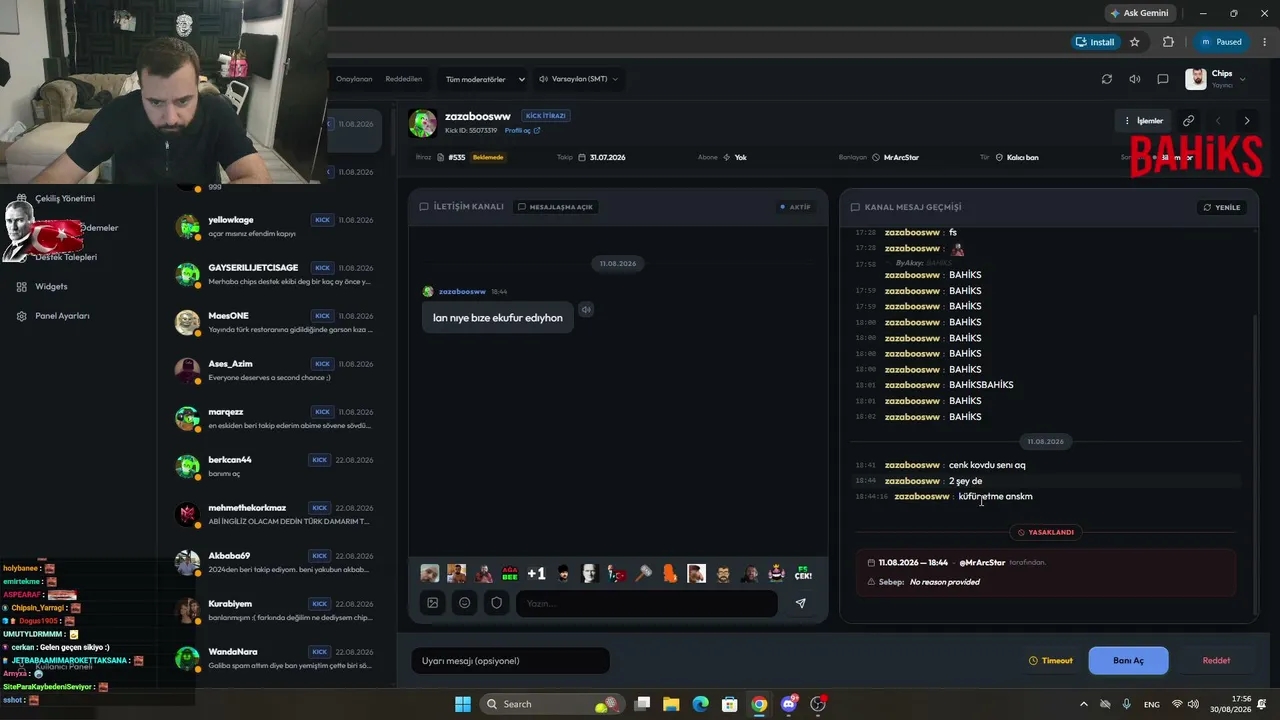The width and height of the screenshot is (1280, 720).
Task: Play audio of the zazaboosww message
Action: [586, 310]
